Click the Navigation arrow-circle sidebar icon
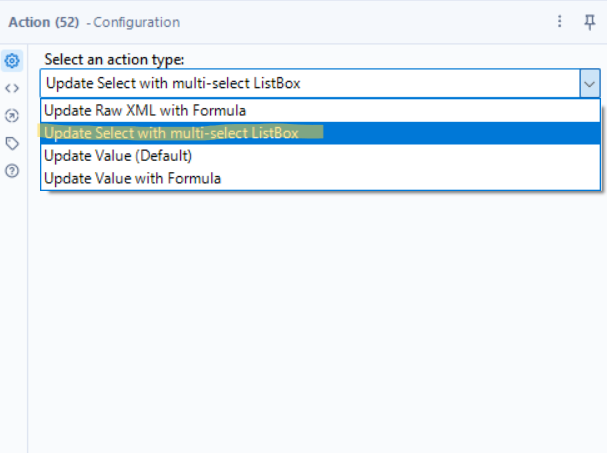Image resolution: width=607 pixels, height=453 pixels. (13, 116)
